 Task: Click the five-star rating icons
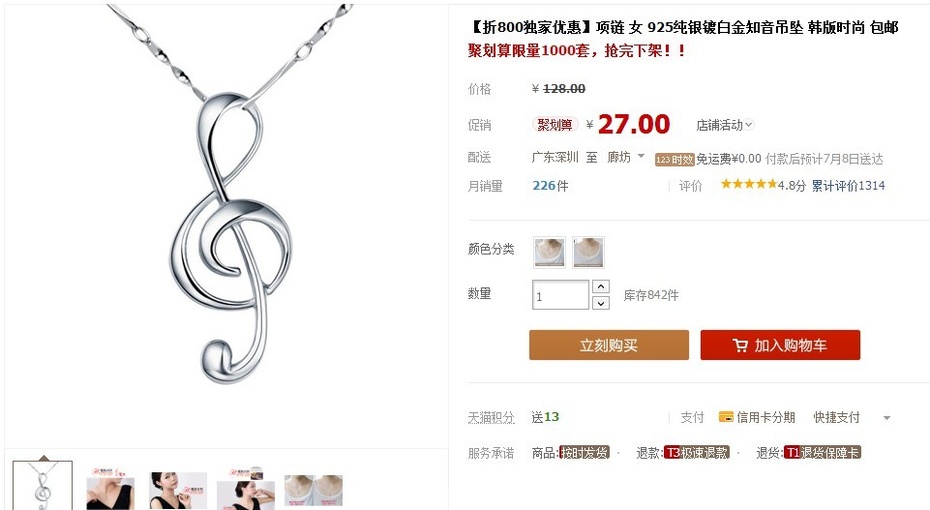[x=749, y=184]
